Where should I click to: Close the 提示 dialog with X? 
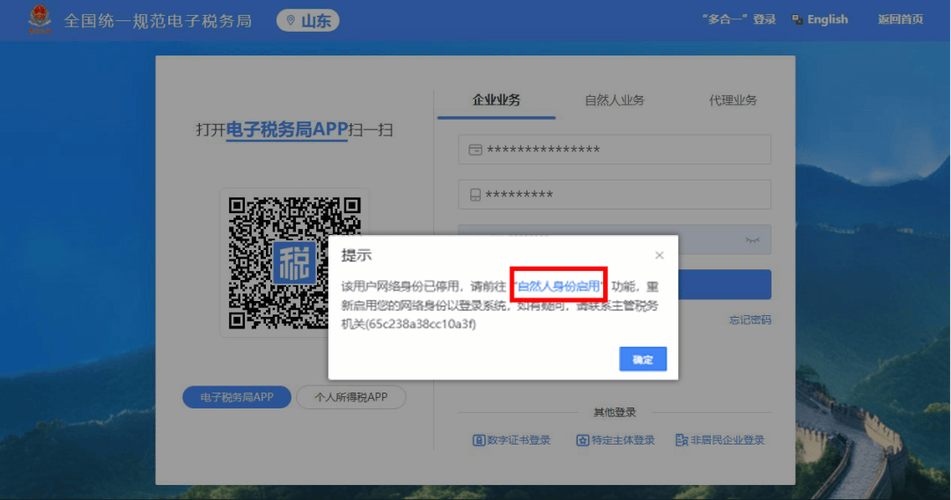[659, 255]
